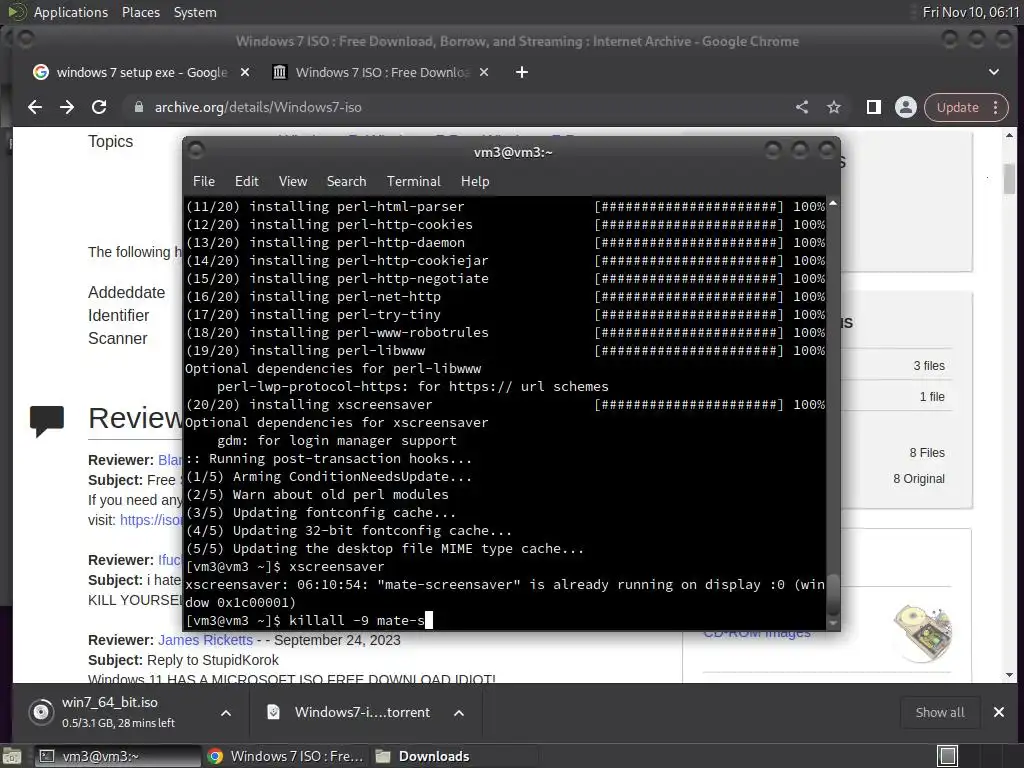This screenshot has height=768, width=1024.
Task: Open the terminal File menu
Action: [x=204, y=182]
